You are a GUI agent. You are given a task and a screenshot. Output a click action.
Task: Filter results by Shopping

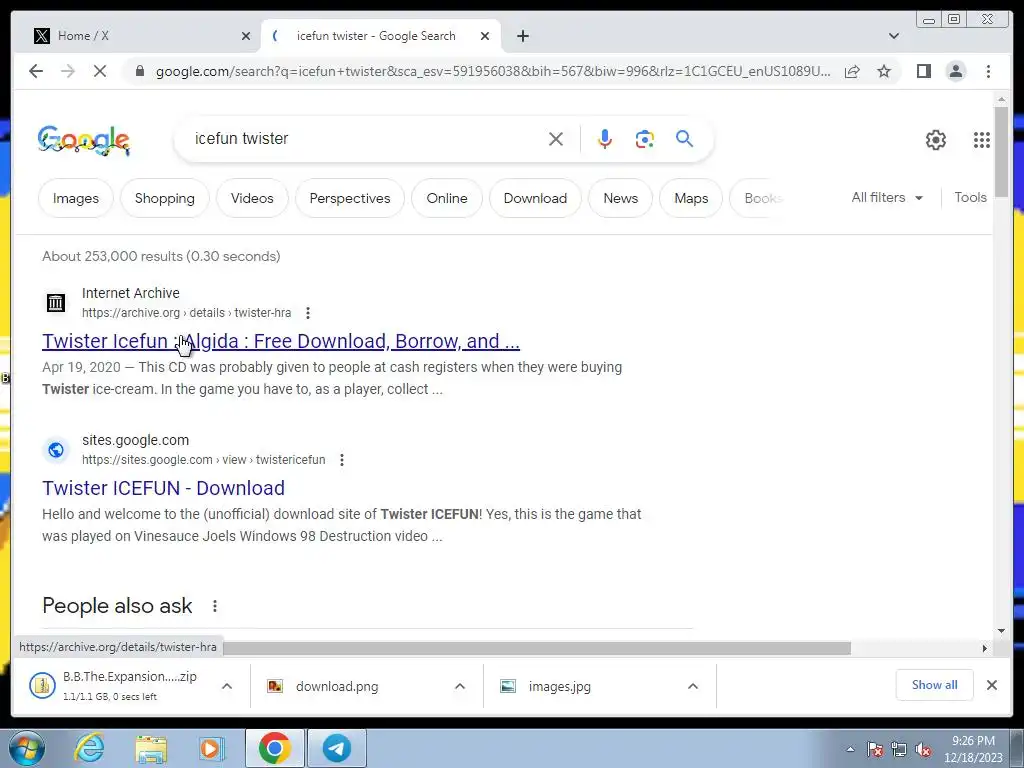[x=165, y=198]
